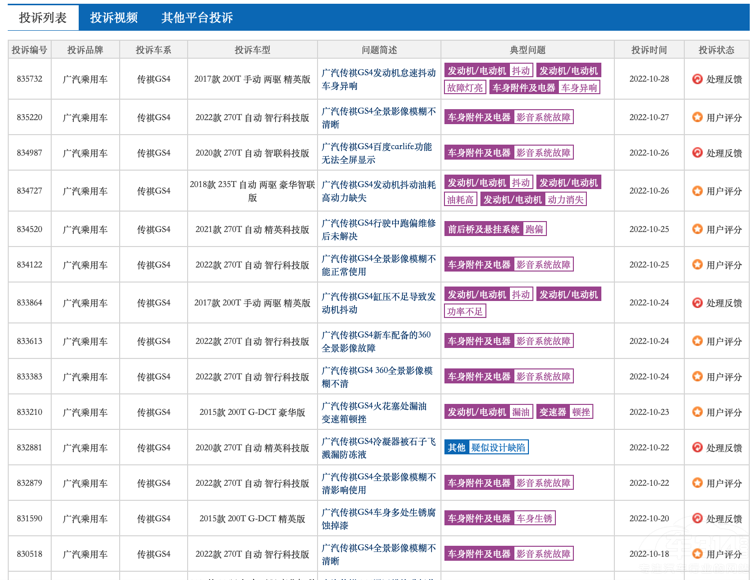Click the 处理反馈 icon for complaint 833864

pos(697,303)
